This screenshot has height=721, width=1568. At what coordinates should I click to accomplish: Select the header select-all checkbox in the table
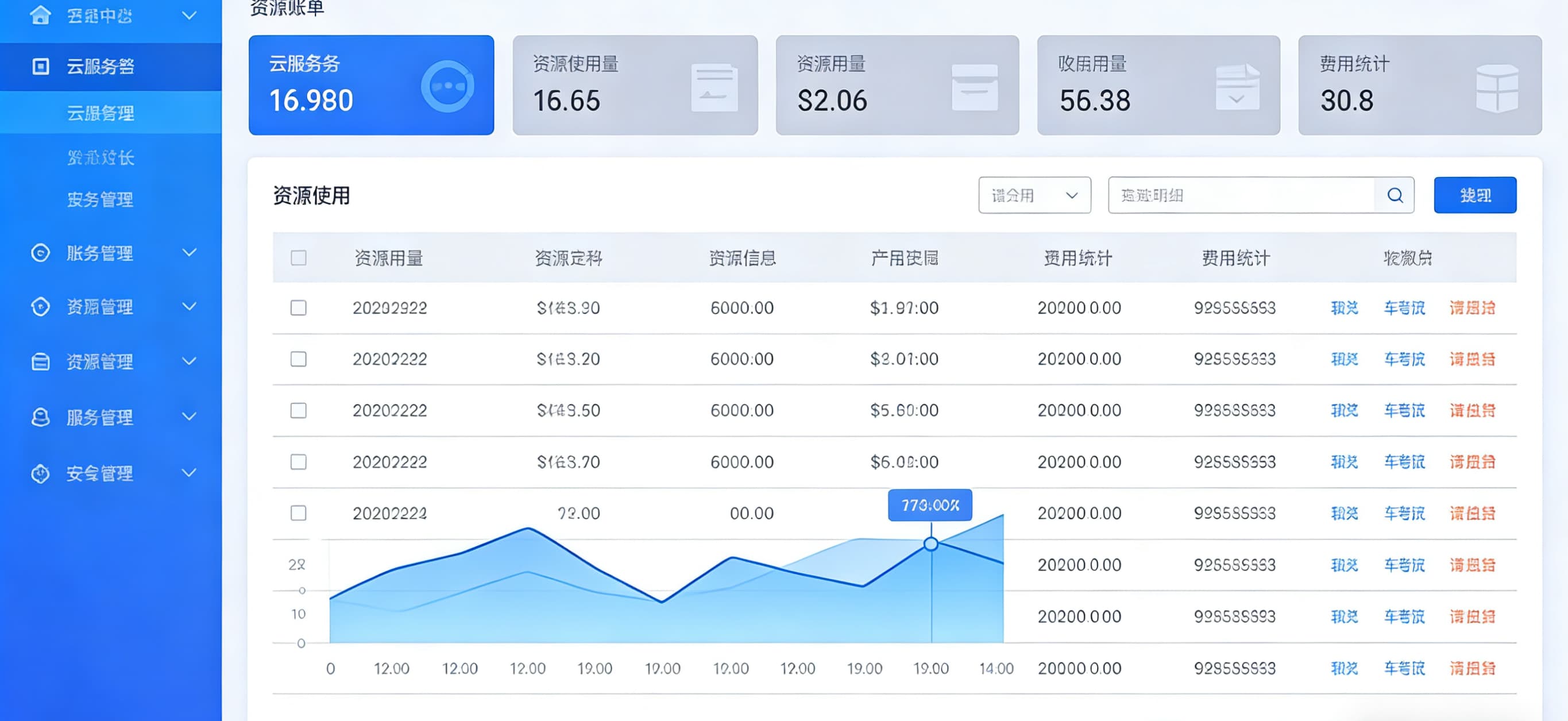point(298,258)
